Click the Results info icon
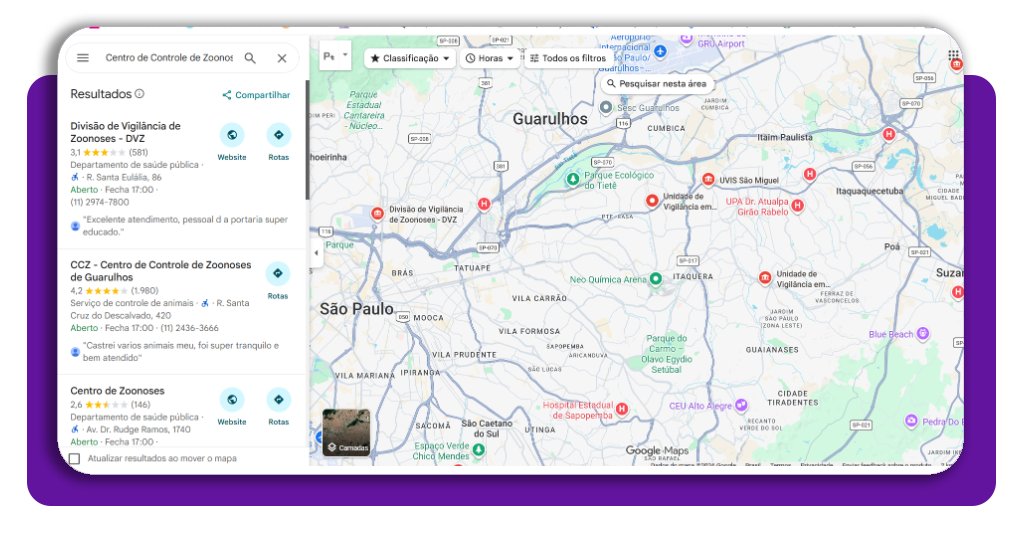This screenshot has height=536, width=1024. pos(139,94)
